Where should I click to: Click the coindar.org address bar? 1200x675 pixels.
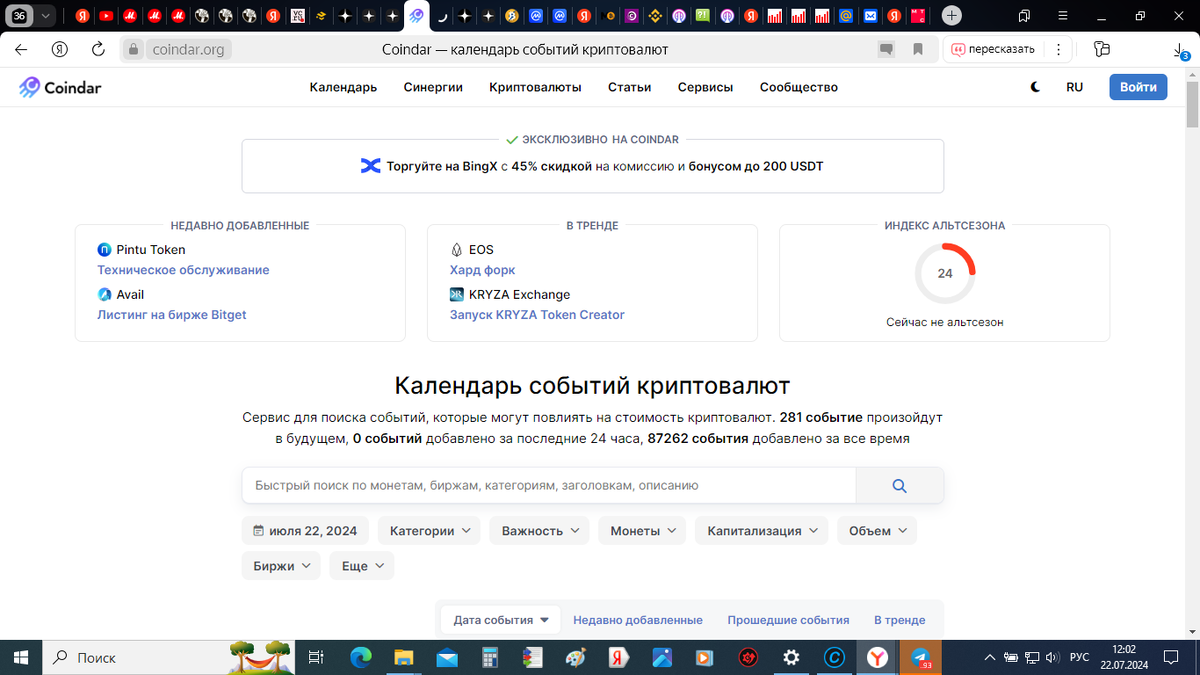click(188, 49)
